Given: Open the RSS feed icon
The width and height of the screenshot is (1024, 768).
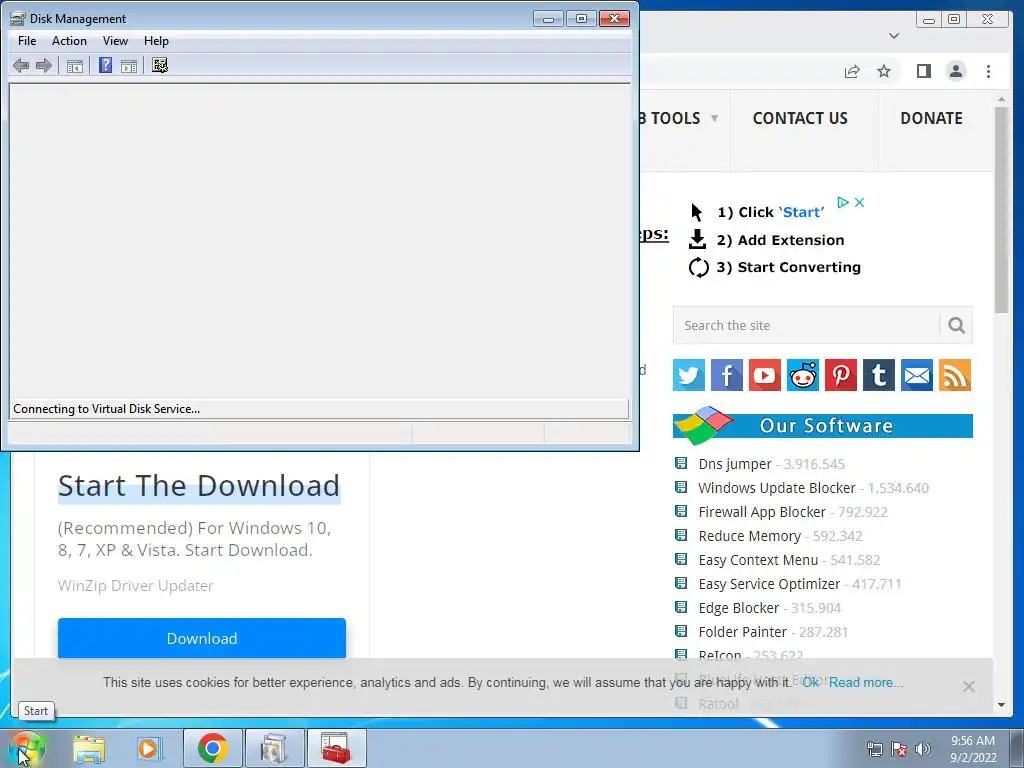Looking at the screenshot, I should coord(955,375).
